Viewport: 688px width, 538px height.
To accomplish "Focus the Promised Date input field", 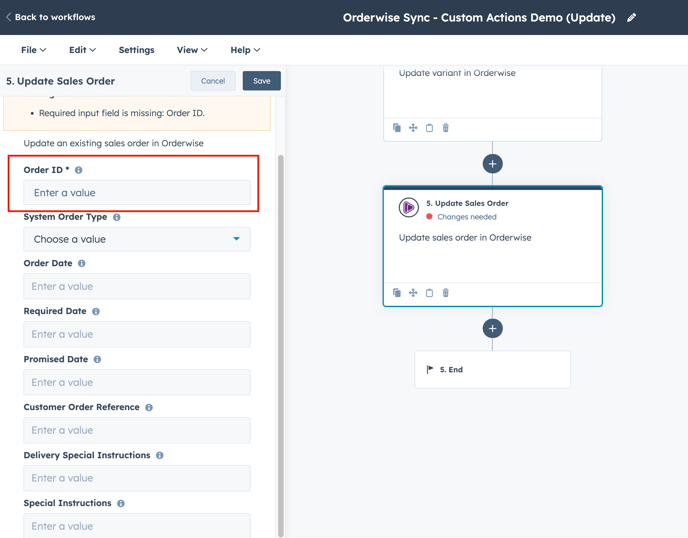I will click(x=137, y=382).
